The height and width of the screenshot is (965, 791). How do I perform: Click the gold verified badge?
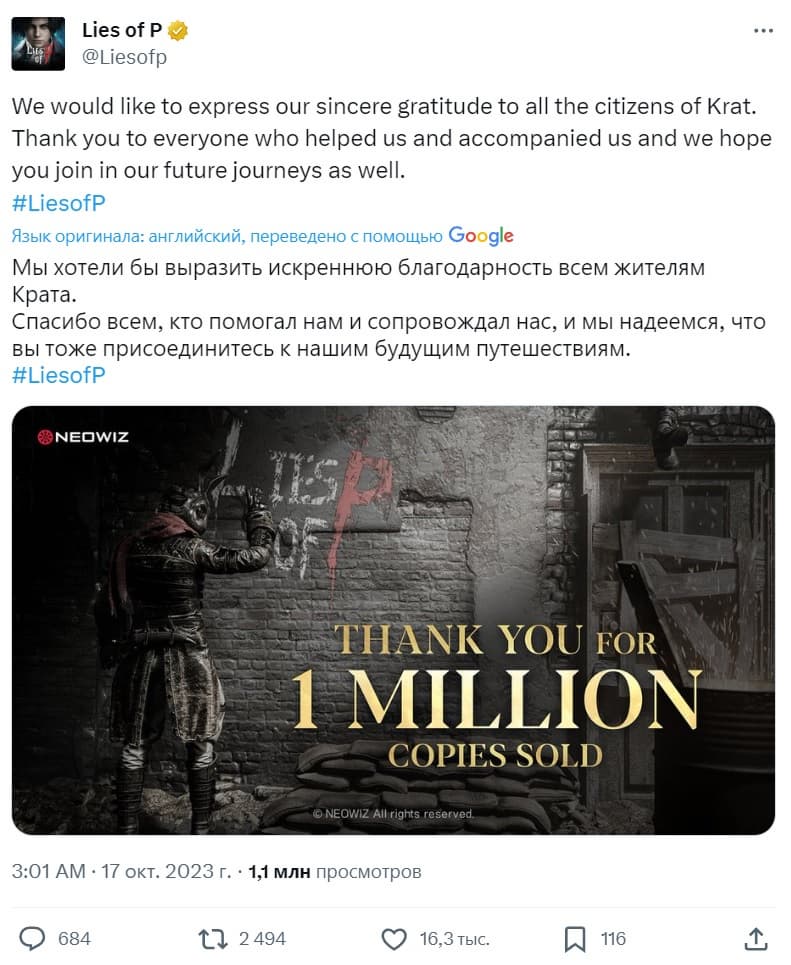pos(178,31)
